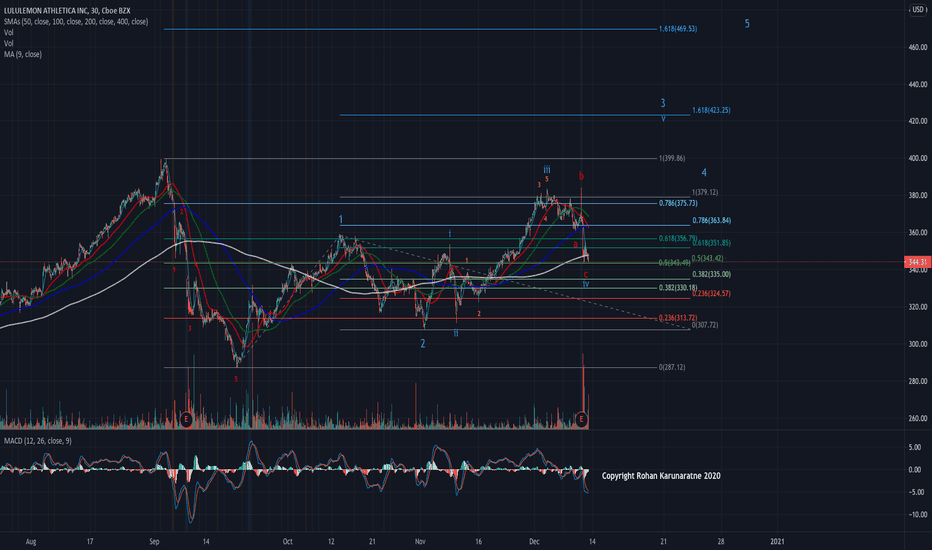Click the 260.00 price axis label
The image size is (932, 550).
tap(918, 419)
